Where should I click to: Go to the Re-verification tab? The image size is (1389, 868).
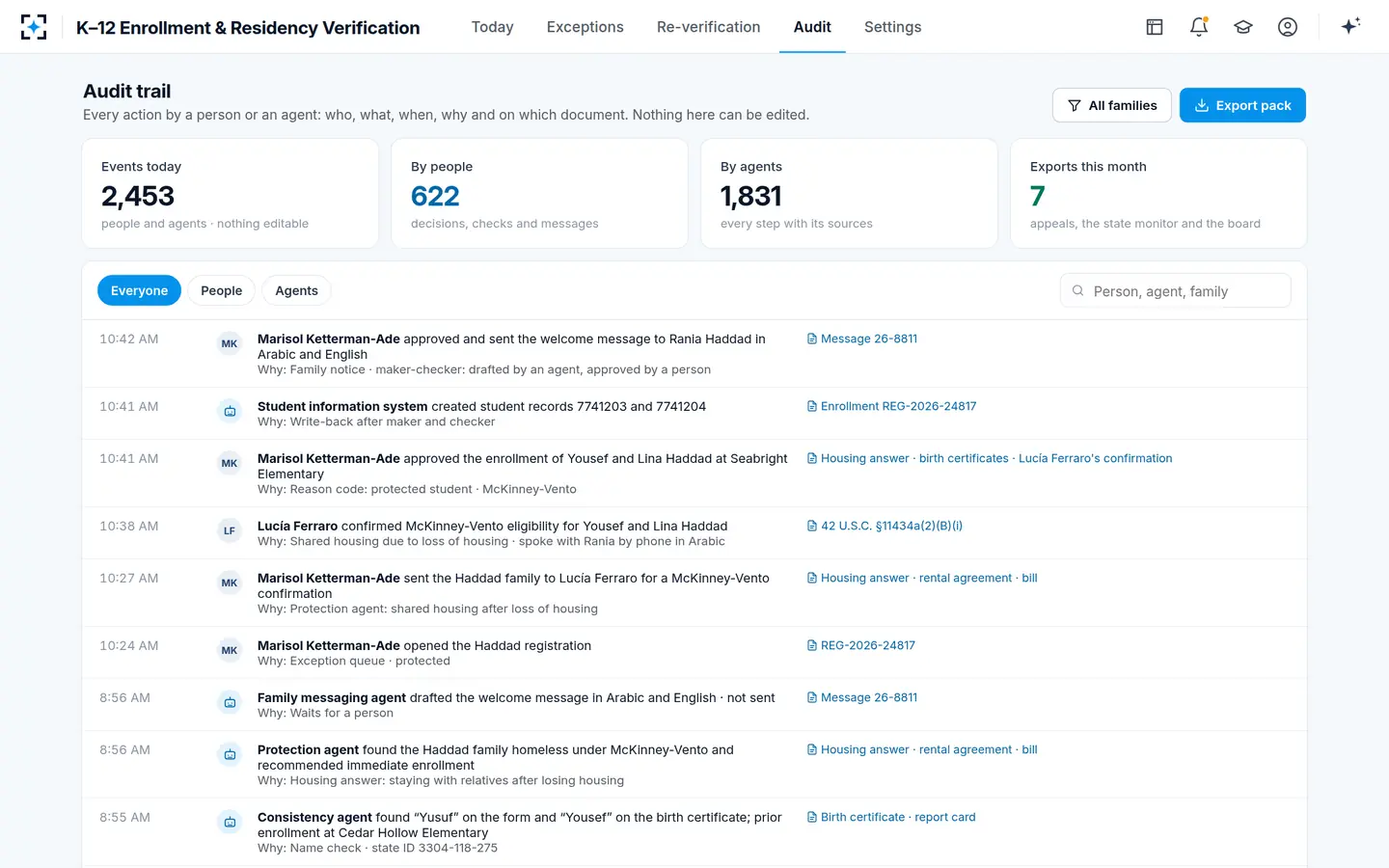coord(709,27)
